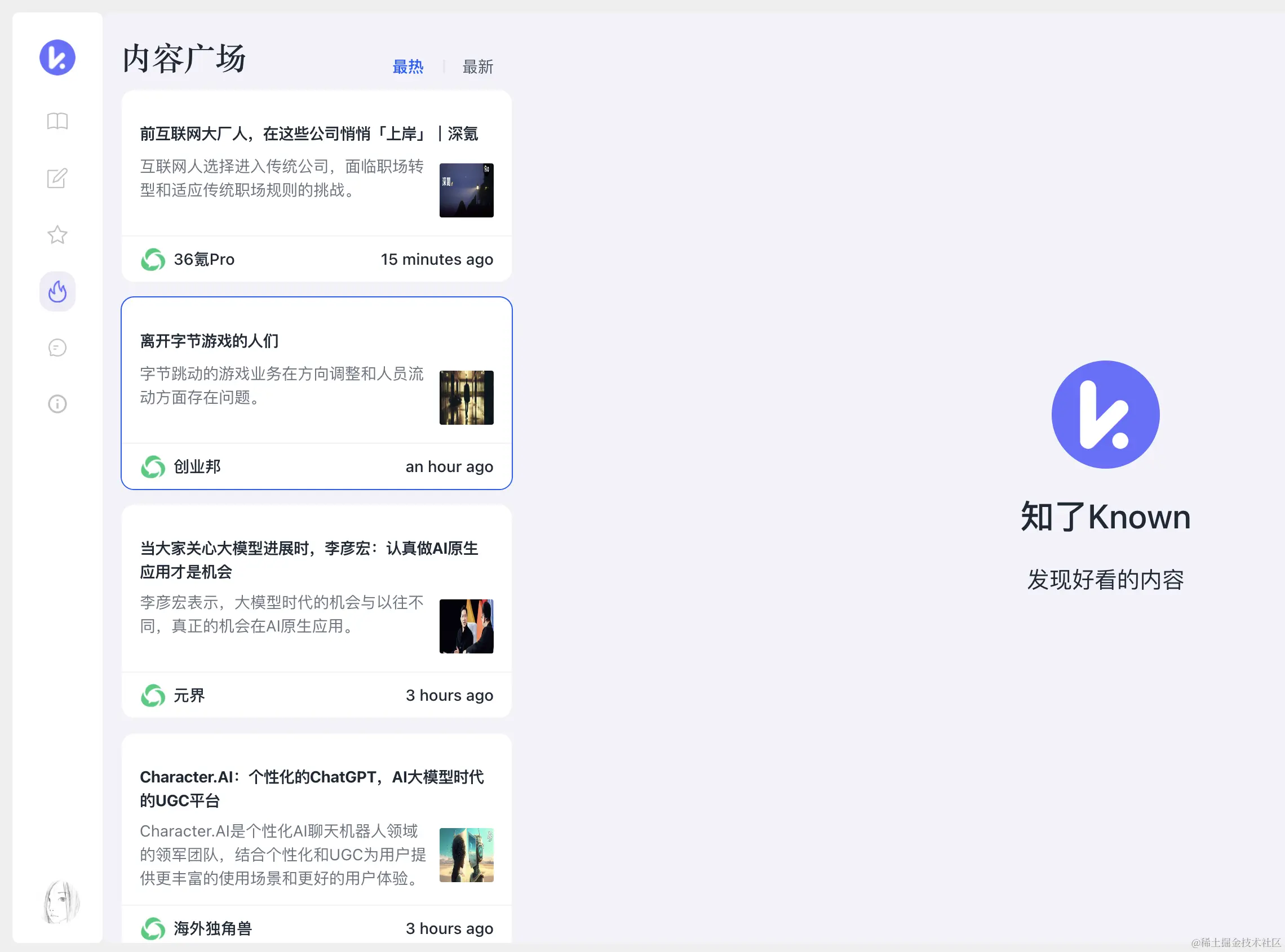Viewport: 1285px width, 952px height.
Task: Click the user avatar portrait
Action: click(x=61, y=902)
